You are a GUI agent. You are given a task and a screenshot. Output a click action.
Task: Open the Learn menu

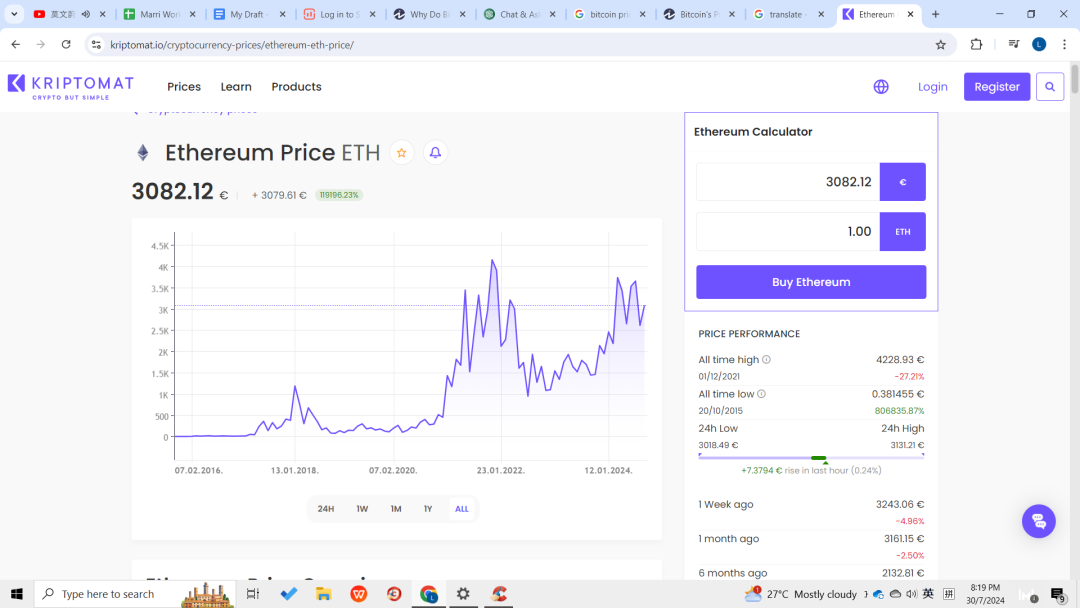tap(236, 87)
